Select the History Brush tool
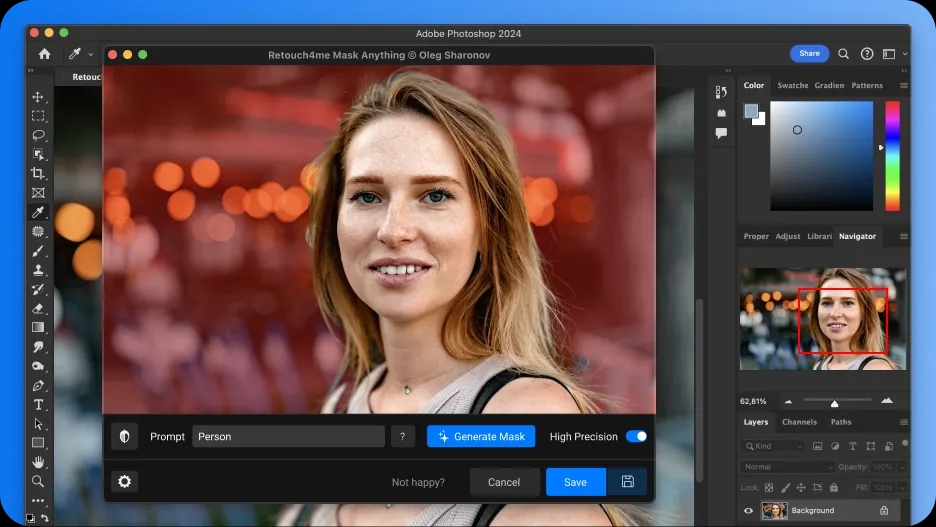This screenshot has height=527, width=936. (x=38, y=289)
